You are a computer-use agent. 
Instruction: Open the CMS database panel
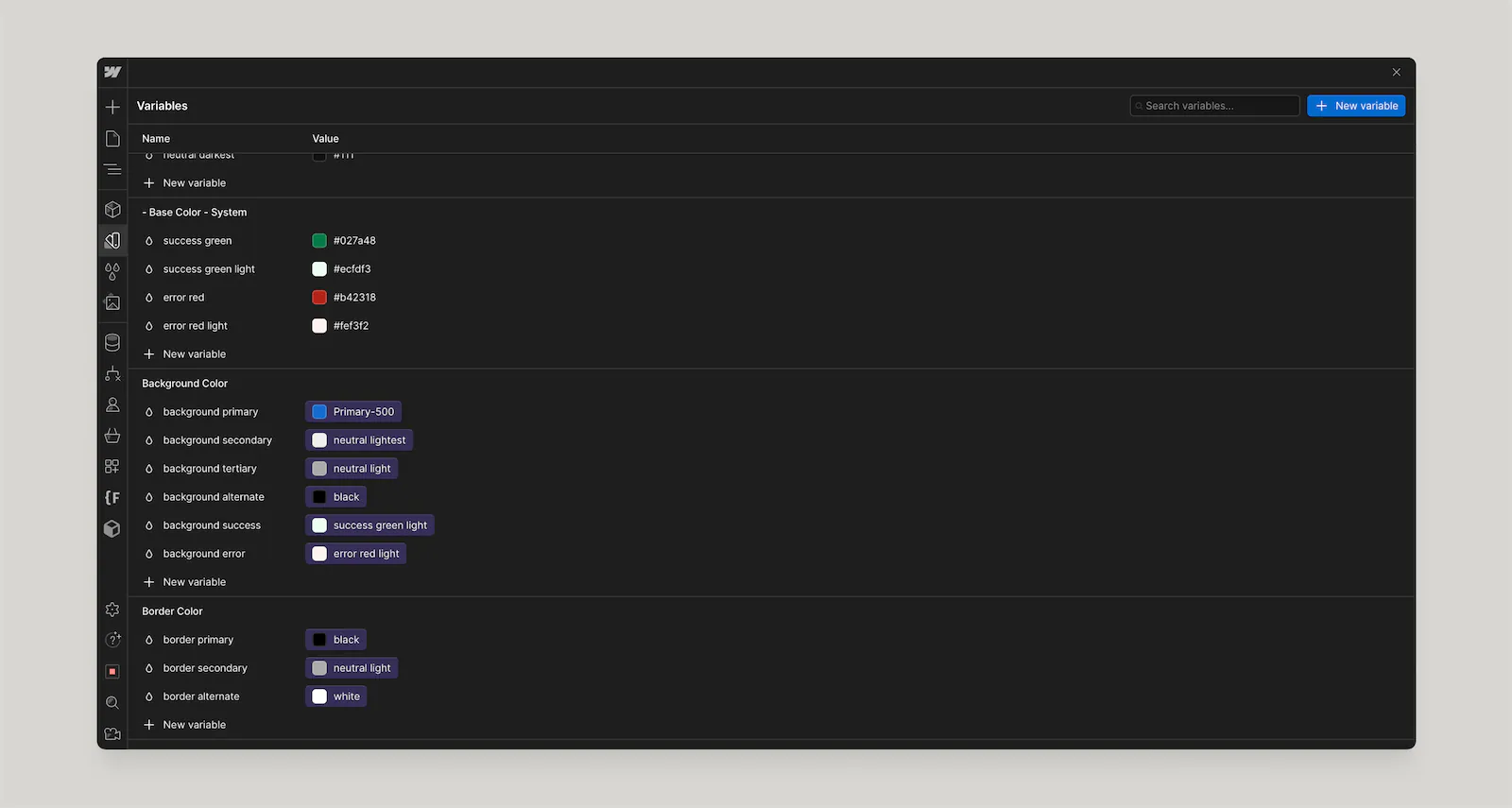click(x=112, y=342)
